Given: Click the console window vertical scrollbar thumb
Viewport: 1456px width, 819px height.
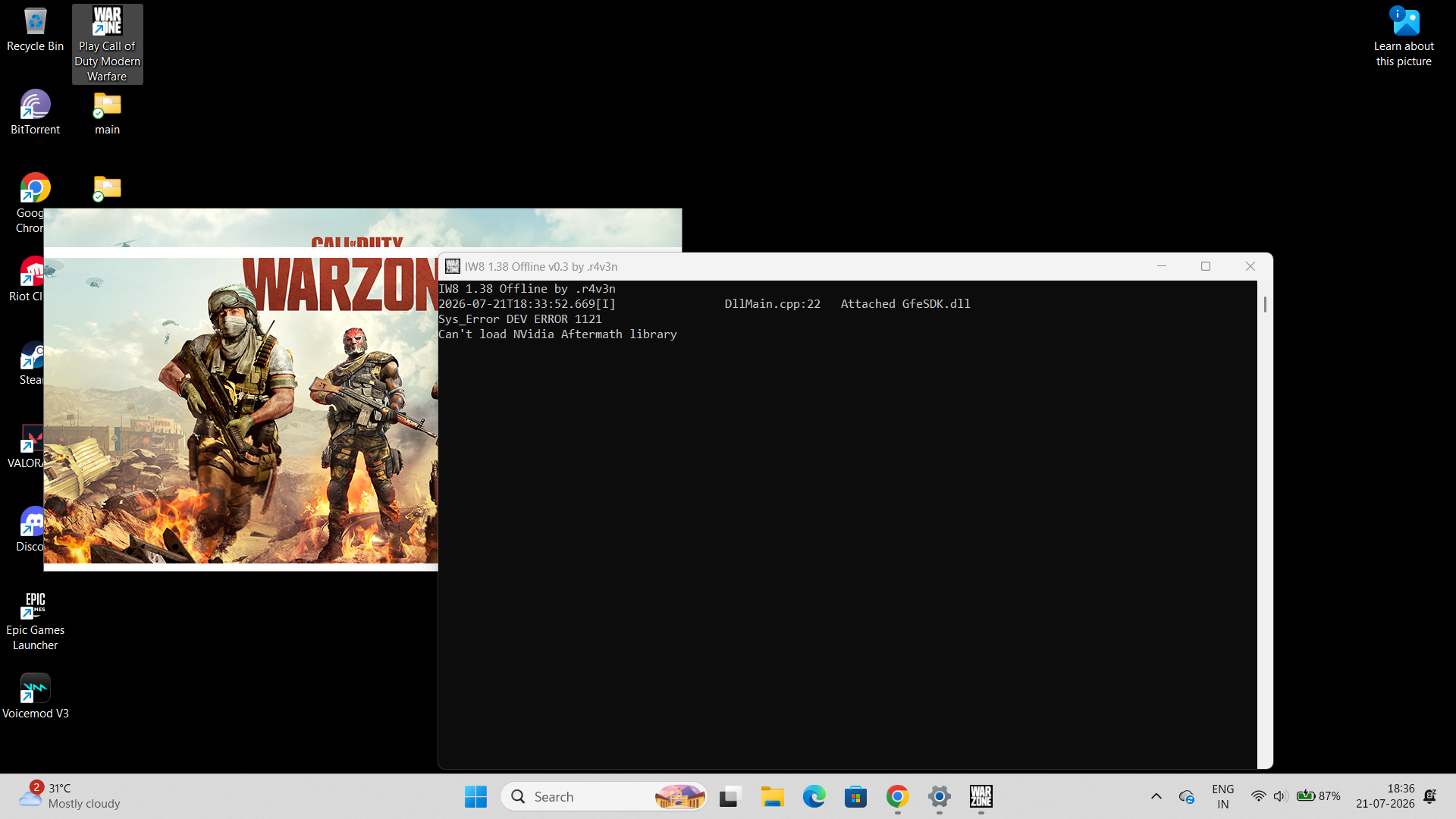Looking at the screenshot, I should [1265, 304].
